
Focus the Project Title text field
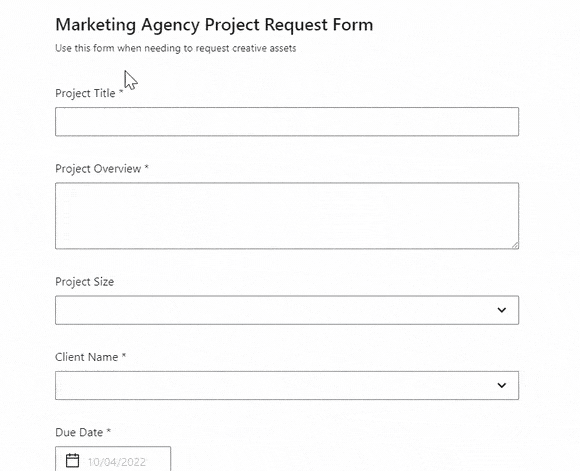(x=287, y=122)
